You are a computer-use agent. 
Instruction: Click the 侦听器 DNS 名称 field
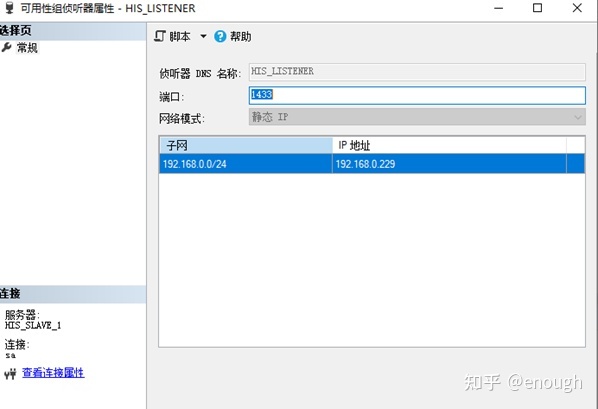click(417, 72)
